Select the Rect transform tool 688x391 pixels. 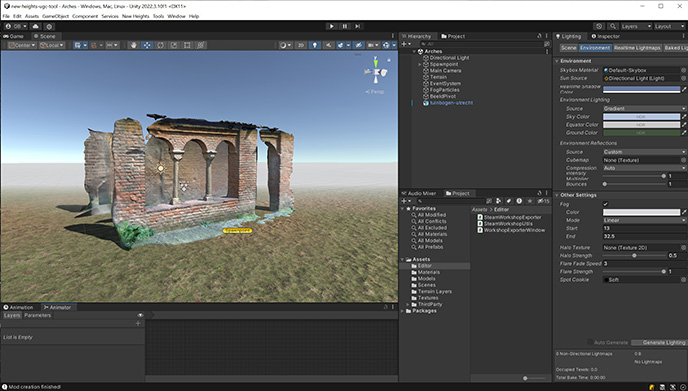187,45
